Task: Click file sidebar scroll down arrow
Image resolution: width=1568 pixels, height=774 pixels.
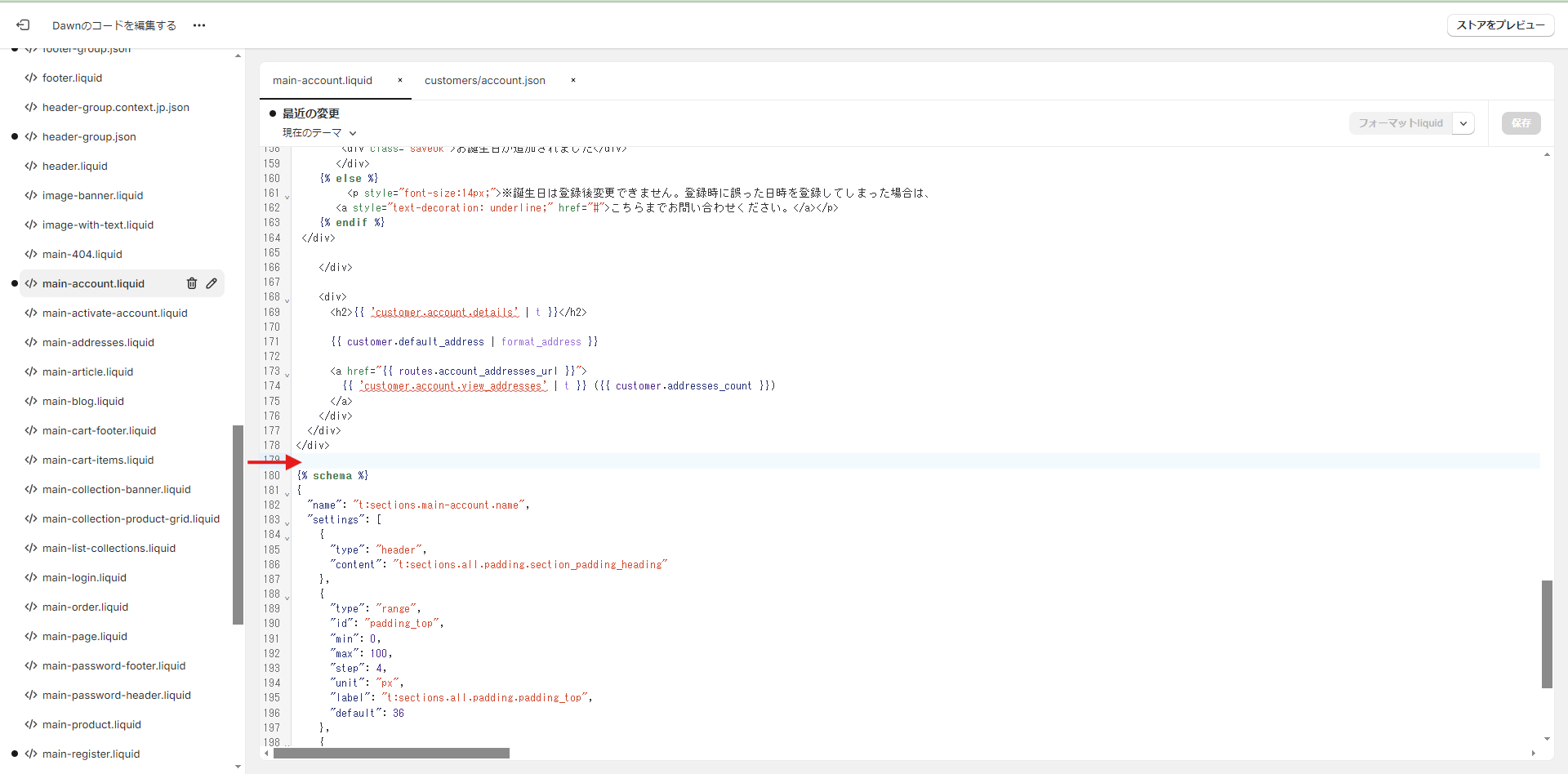Action: 238,767
